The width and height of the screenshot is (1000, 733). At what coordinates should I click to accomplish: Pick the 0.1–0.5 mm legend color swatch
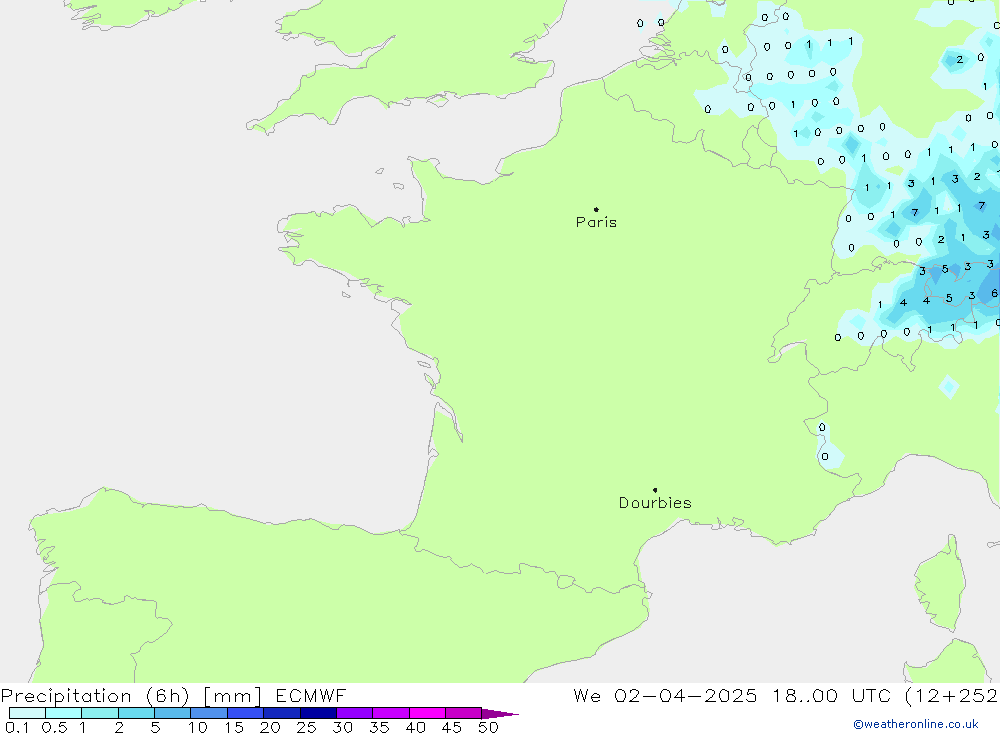point(27,713)
